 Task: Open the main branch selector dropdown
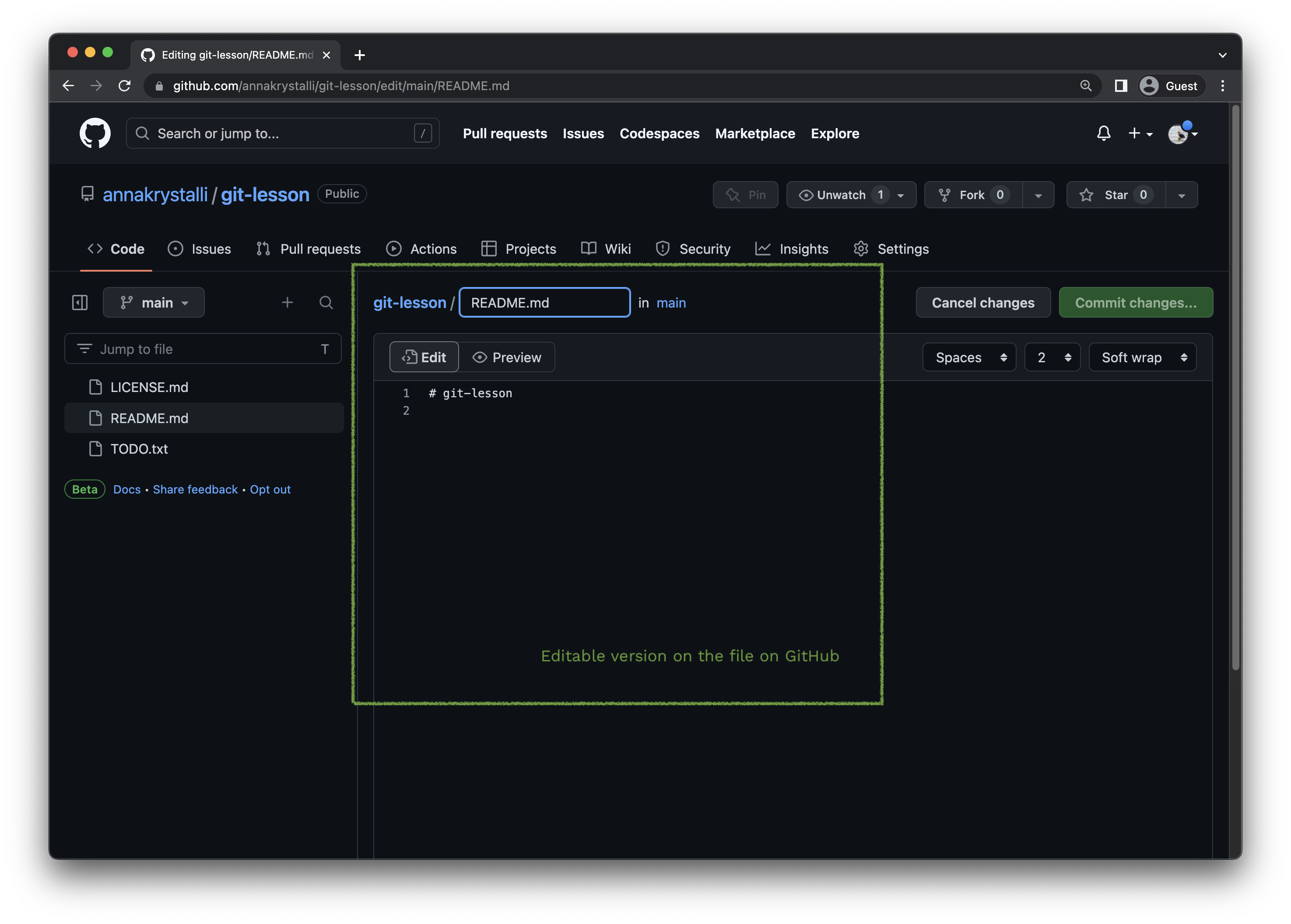(154, 302)
